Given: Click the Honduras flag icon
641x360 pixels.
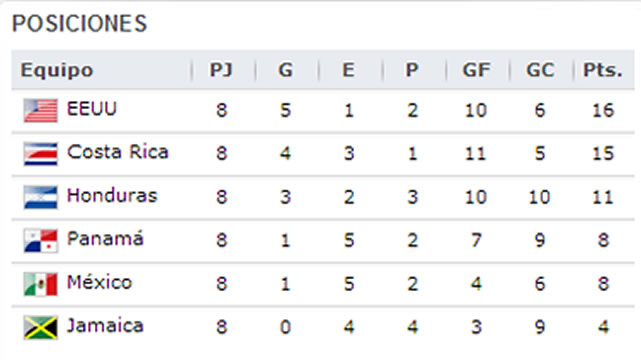Looking at the screenshot, I should point(40,197).
